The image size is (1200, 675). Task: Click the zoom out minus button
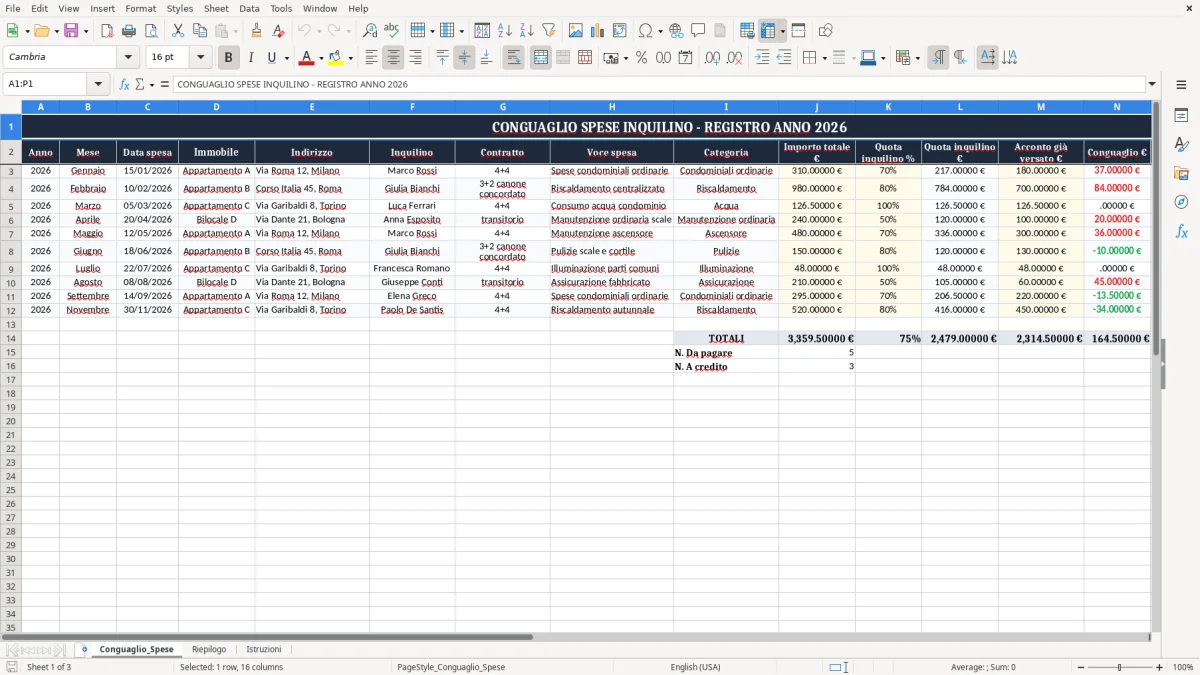(1081, 667)
